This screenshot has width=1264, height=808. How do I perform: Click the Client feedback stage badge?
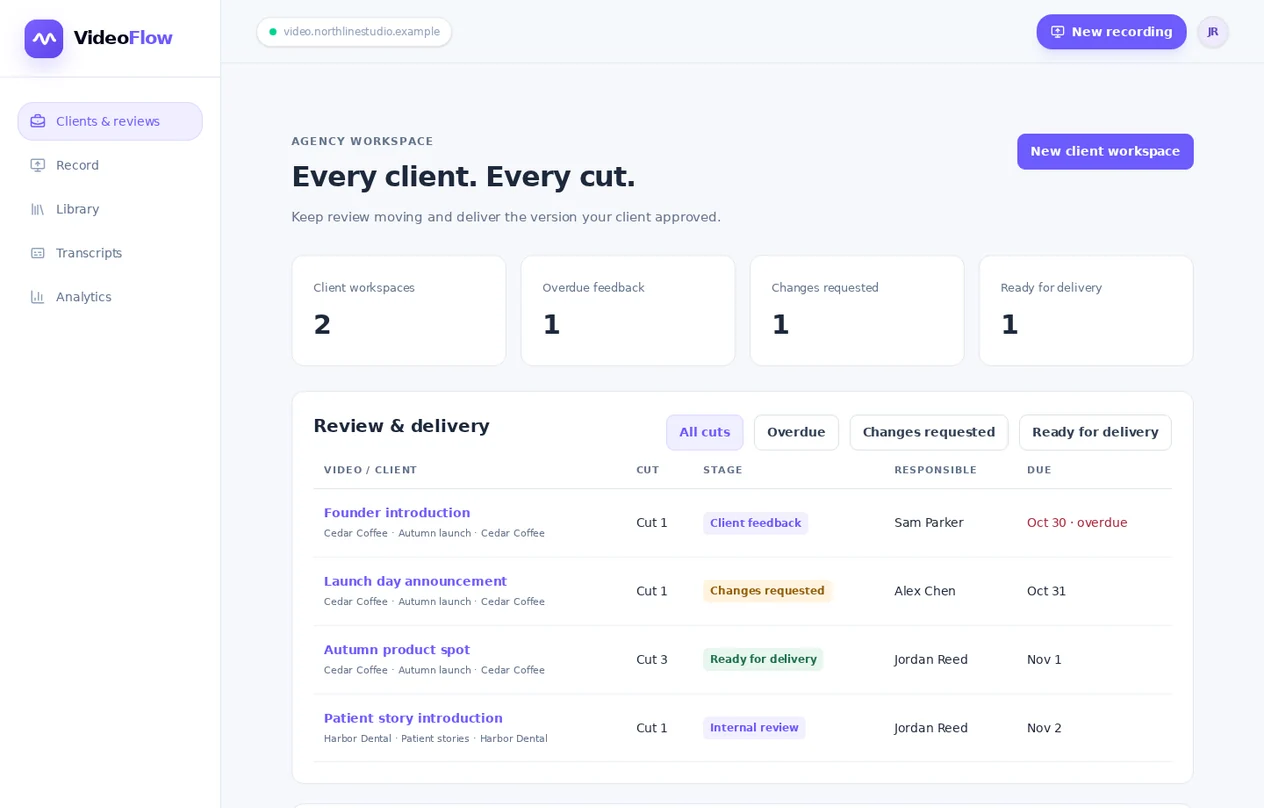click(755, 523)
